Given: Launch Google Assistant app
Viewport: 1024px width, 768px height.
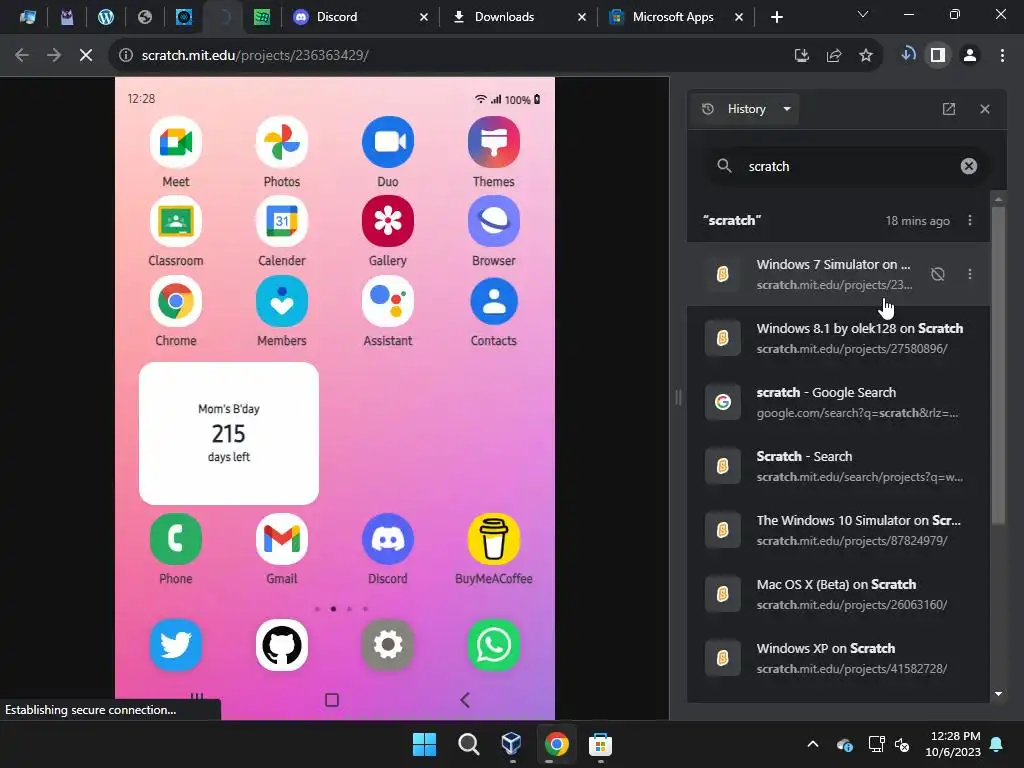Looking at the screenshot, I should 388,301.
